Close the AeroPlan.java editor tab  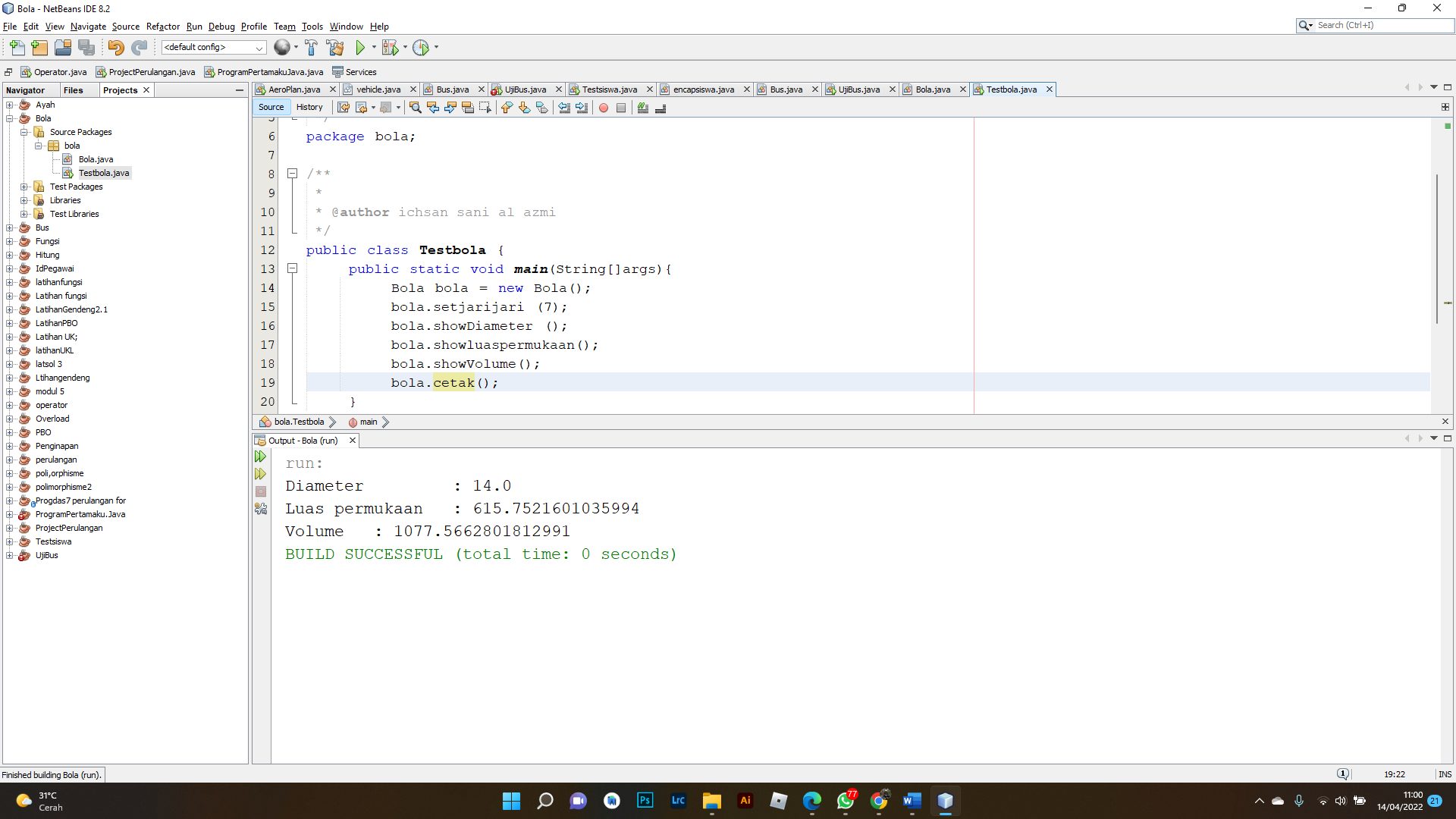[332, 89]
